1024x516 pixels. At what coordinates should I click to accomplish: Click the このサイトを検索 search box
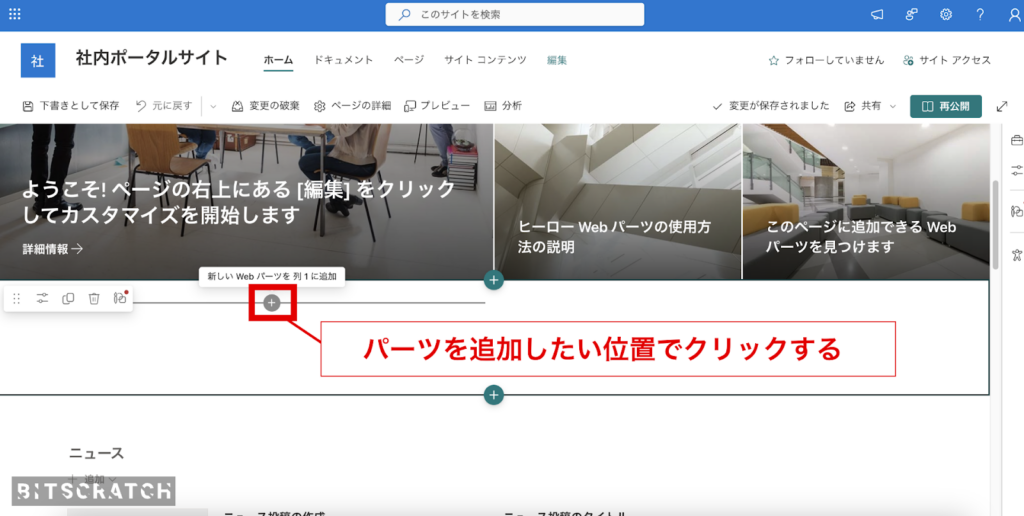click(x=515, y=15)
